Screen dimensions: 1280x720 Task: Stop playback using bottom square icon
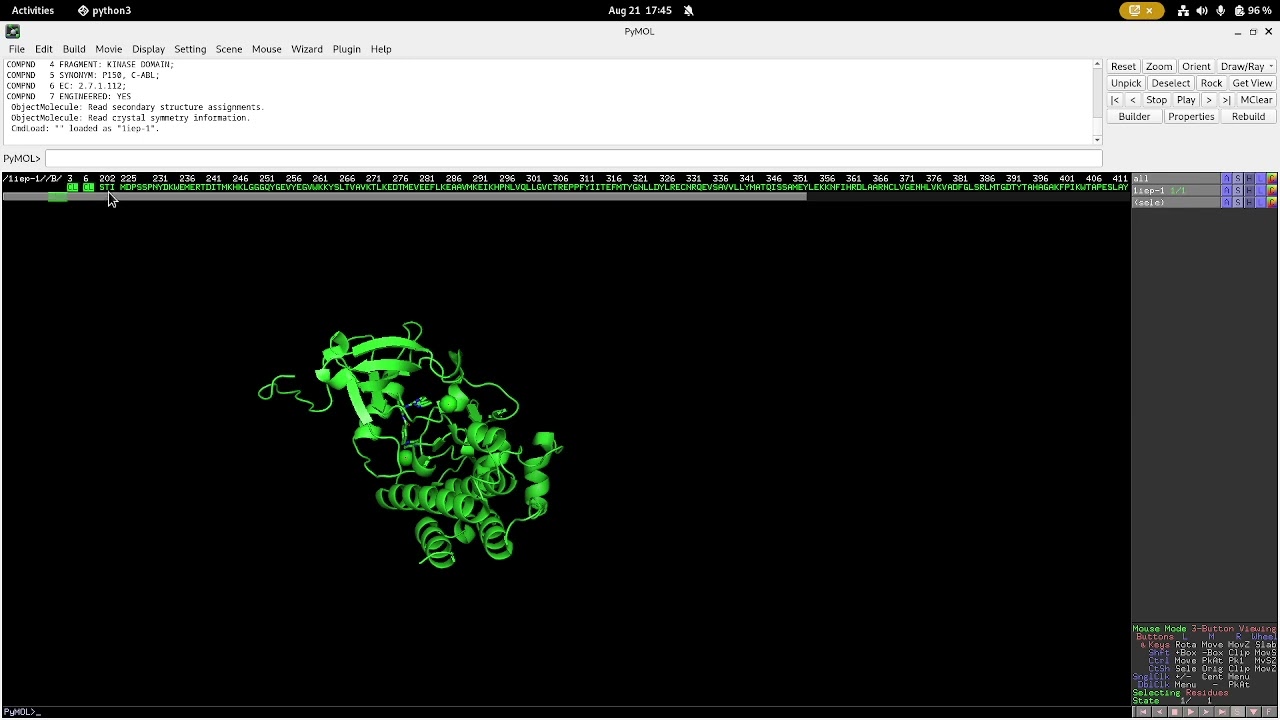(x=1175, y=712)
